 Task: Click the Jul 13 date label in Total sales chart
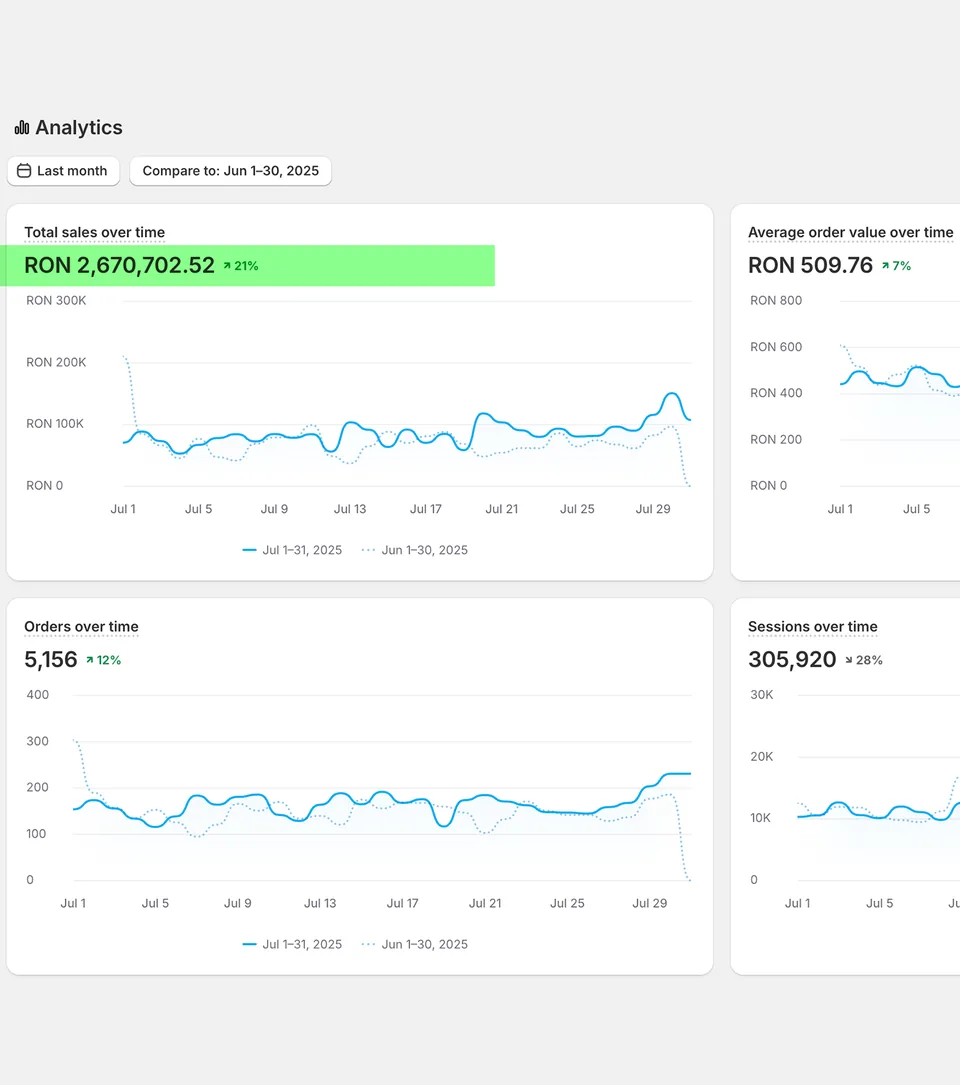coord(350,509)
